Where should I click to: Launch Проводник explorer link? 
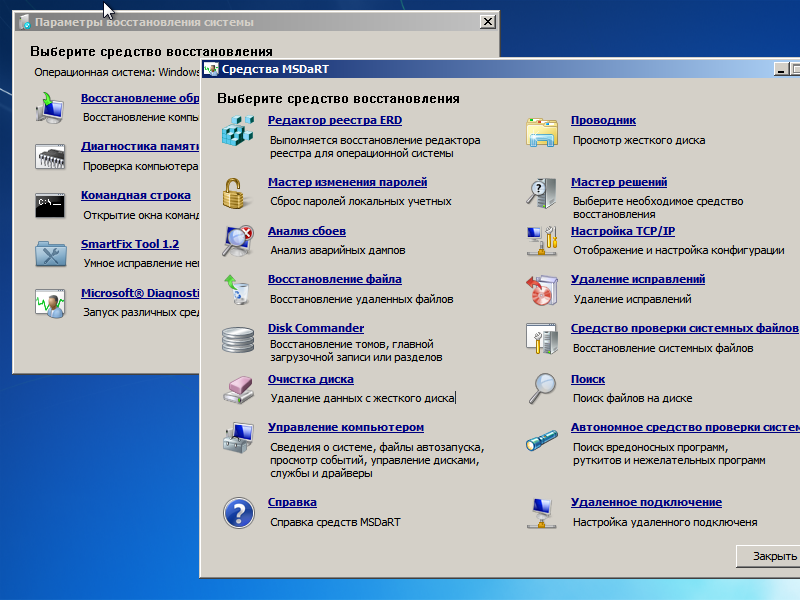[x=603, y=120]
